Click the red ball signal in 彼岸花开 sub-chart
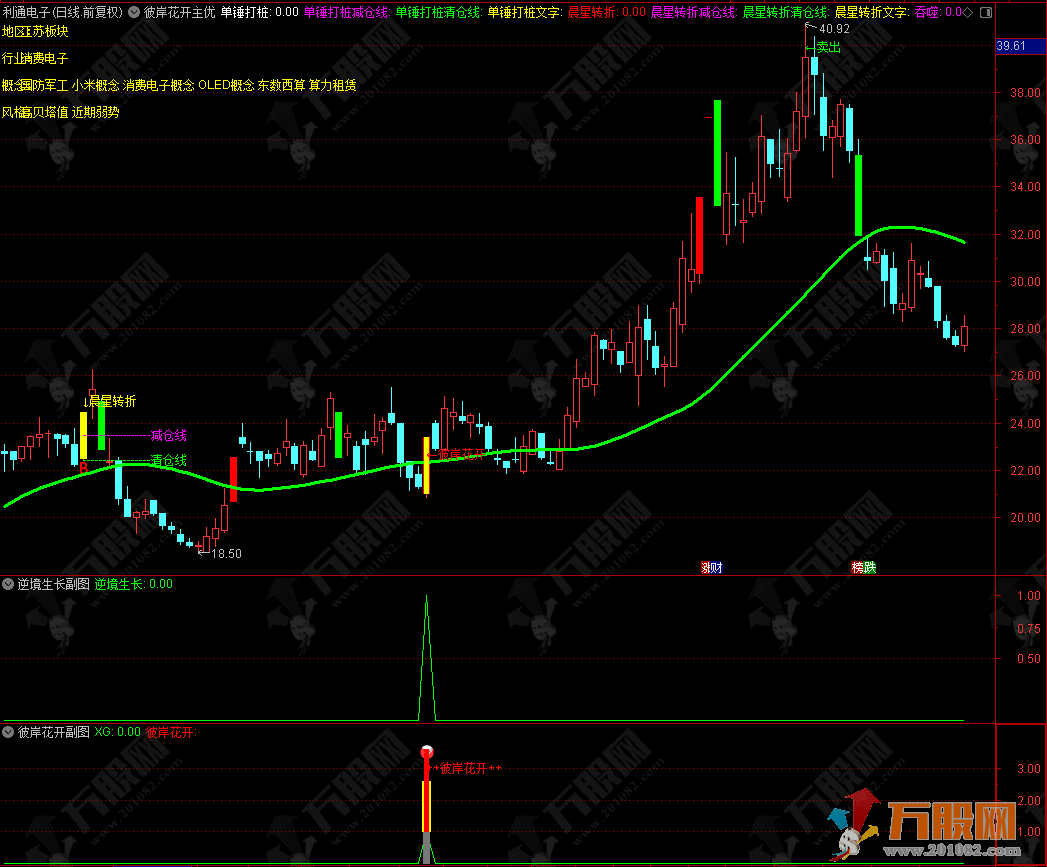Viewport: 1047px width, 867px height. tap(427, 751)
